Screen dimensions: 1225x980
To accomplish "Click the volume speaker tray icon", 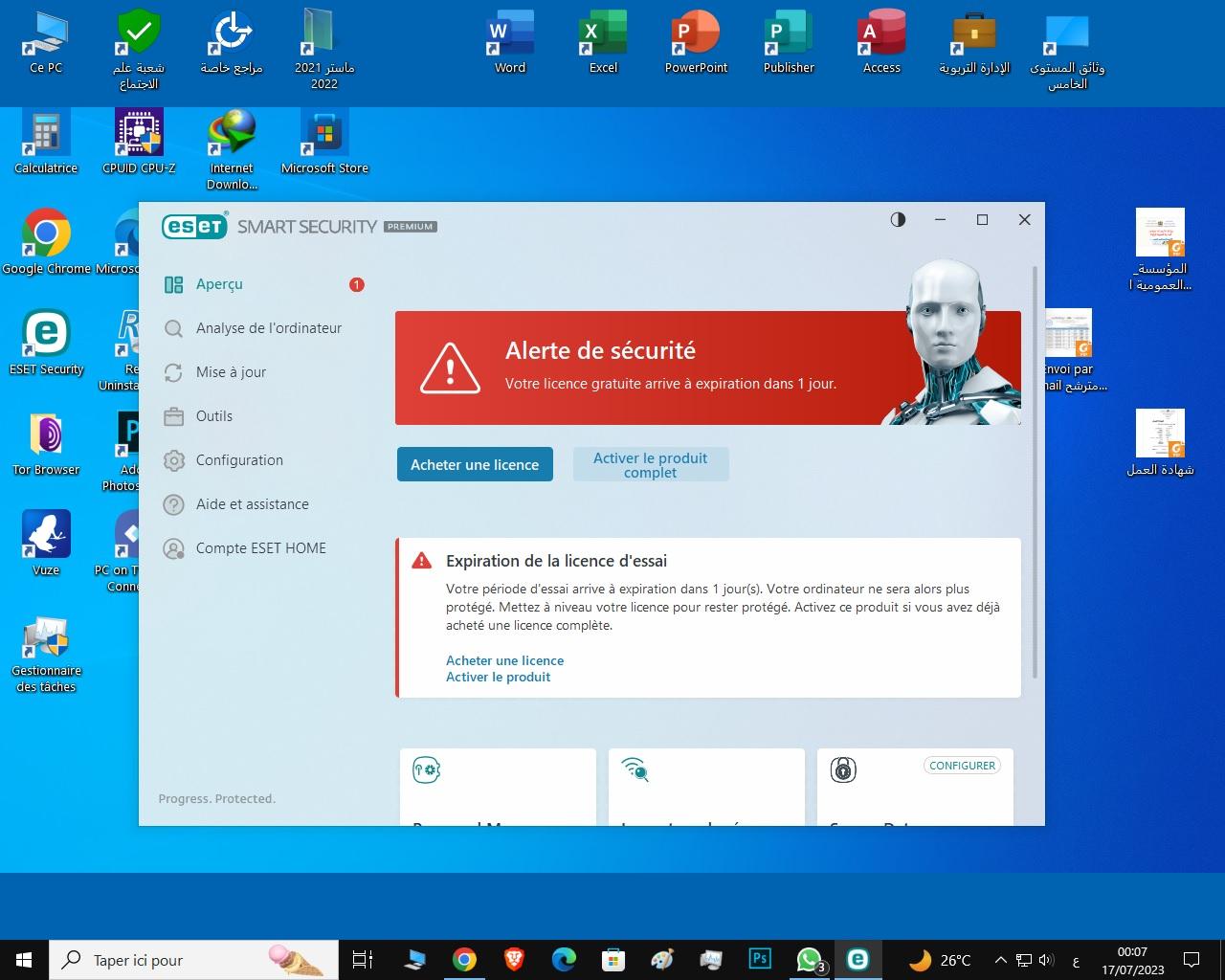I will 1045,959.
